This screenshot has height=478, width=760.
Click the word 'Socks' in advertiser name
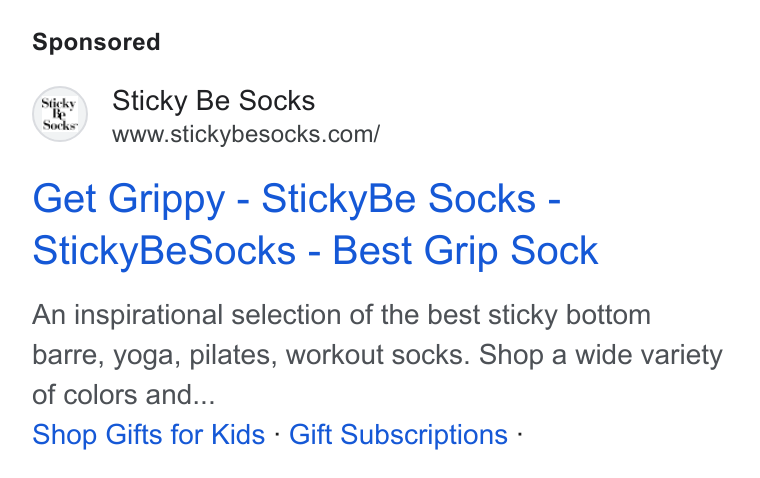[277, 101]
